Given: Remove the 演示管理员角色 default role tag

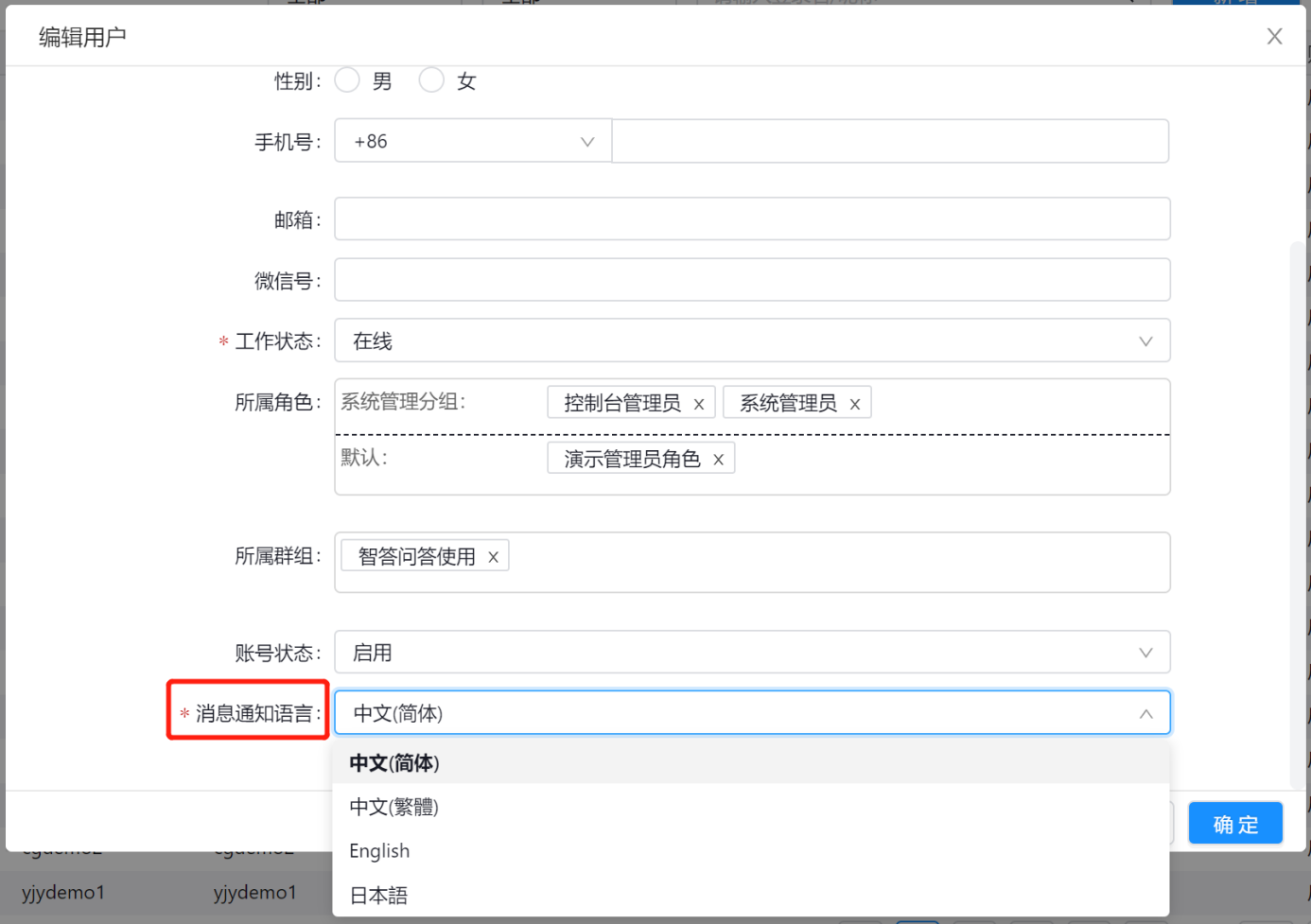Looking at the screenshot, I should point(719,458).
